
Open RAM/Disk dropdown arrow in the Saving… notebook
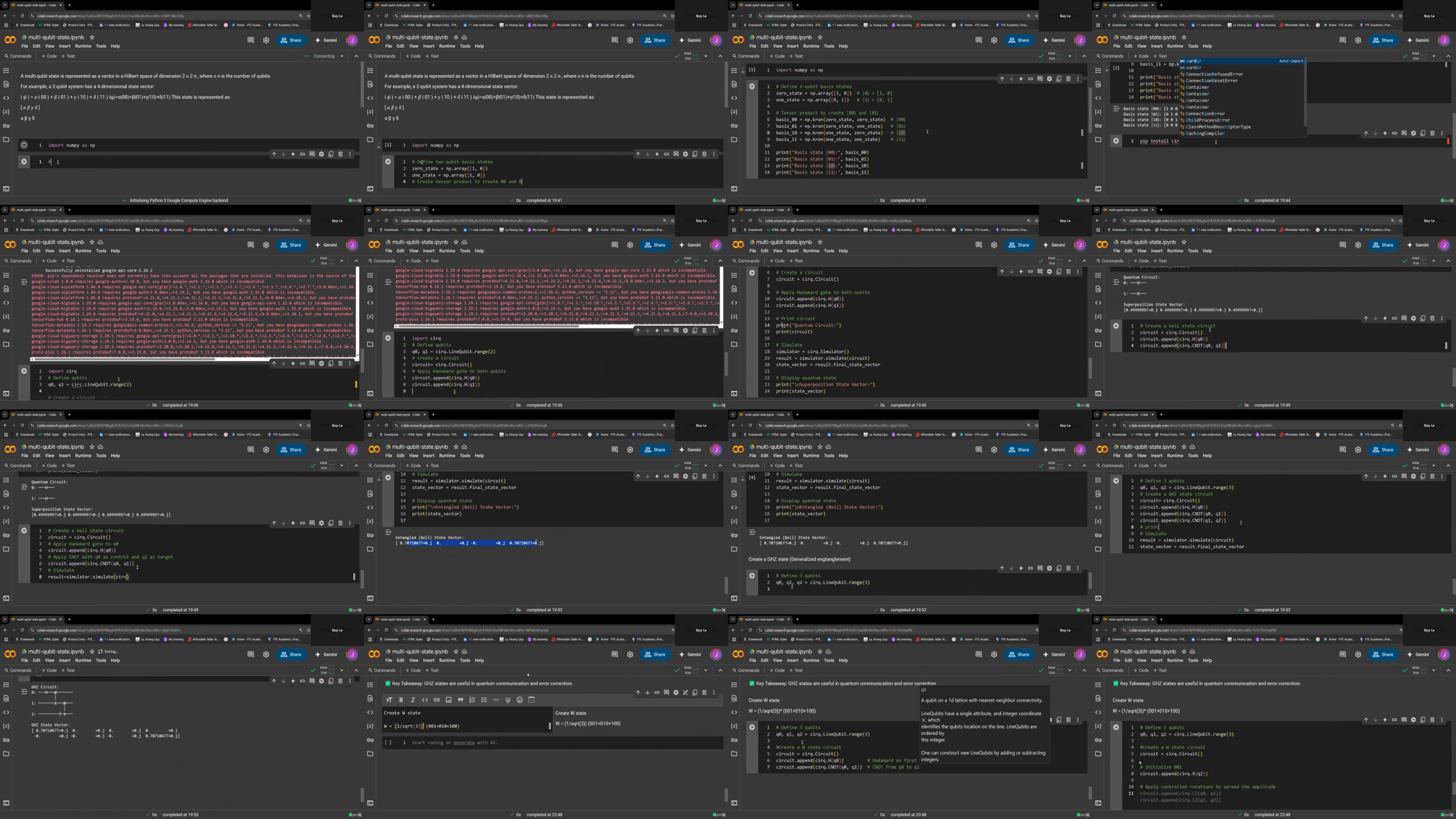(x=341, y=670)
